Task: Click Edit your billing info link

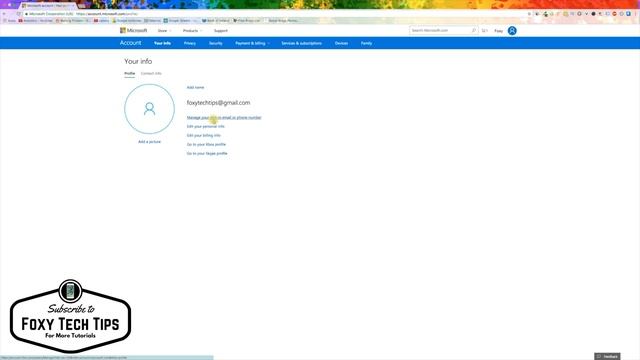Action: (203, 136)
